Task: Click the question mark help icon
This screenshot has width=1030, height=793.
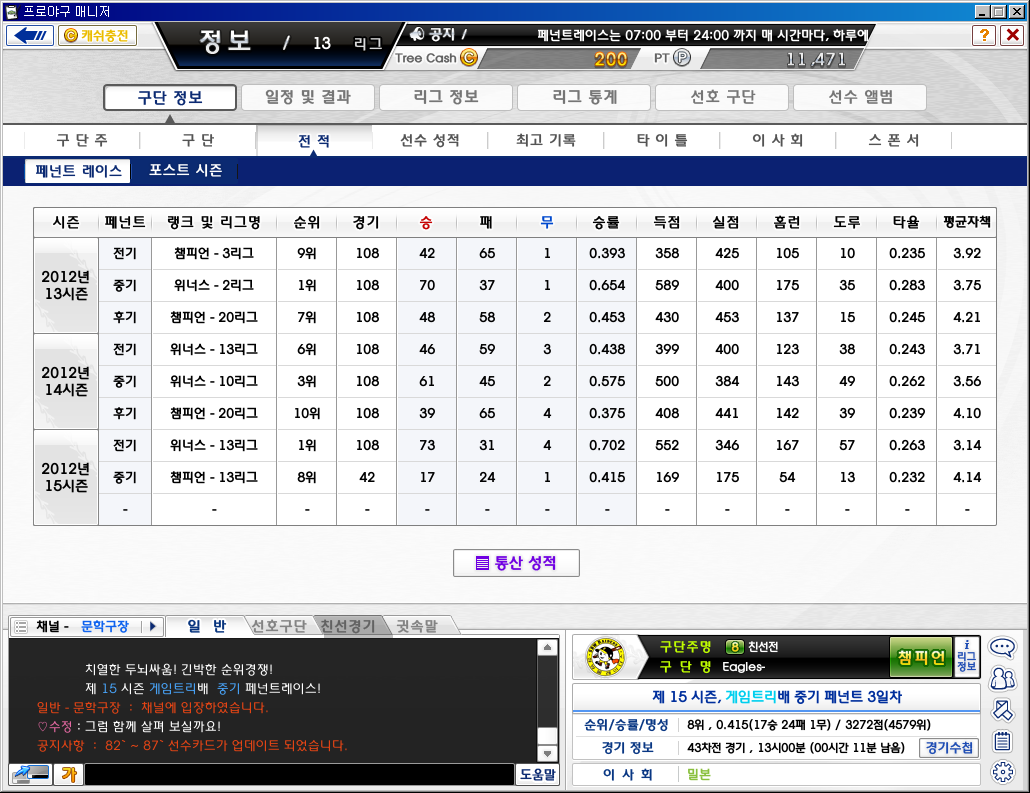Action: tap(984, 35)
